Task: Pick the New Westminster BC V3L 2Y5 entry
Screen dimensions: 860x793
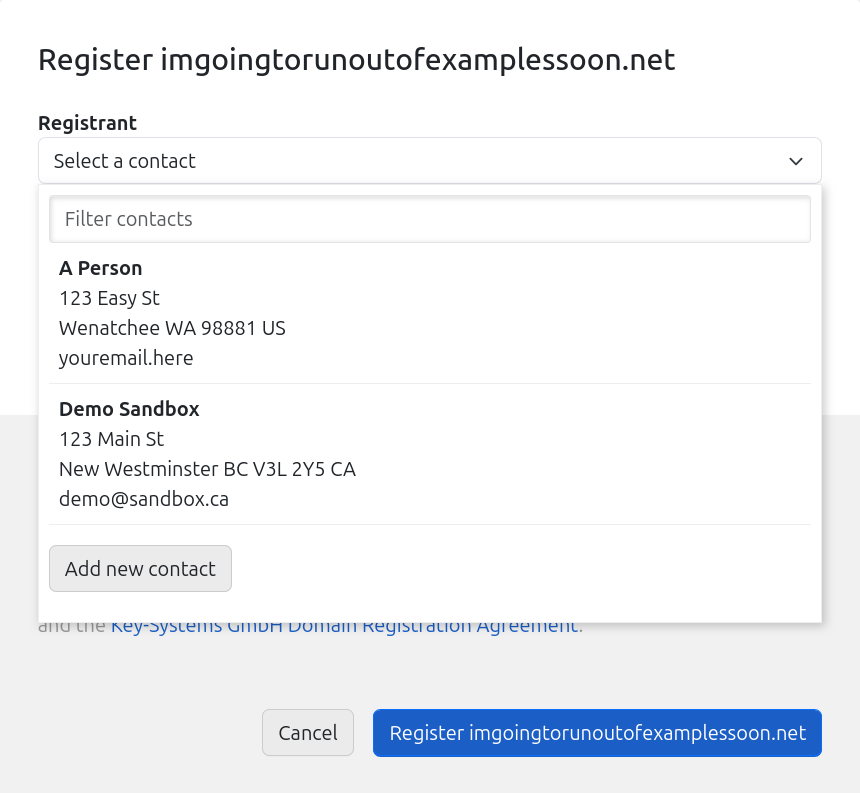Action: pyautogui.click(x=207, y=469)
